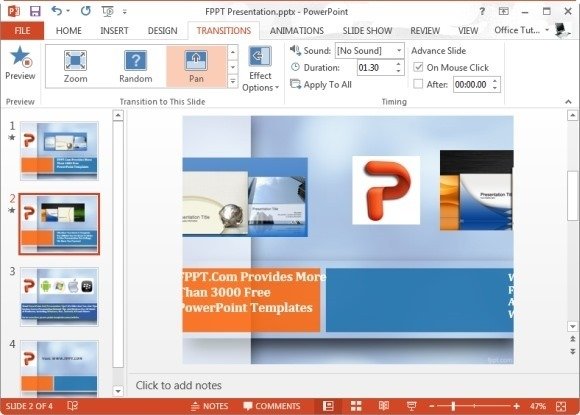The width and height of the screenshot is (580, 415).
Task: Click transition star icon beside slide 2
Action: click(12, 210)
